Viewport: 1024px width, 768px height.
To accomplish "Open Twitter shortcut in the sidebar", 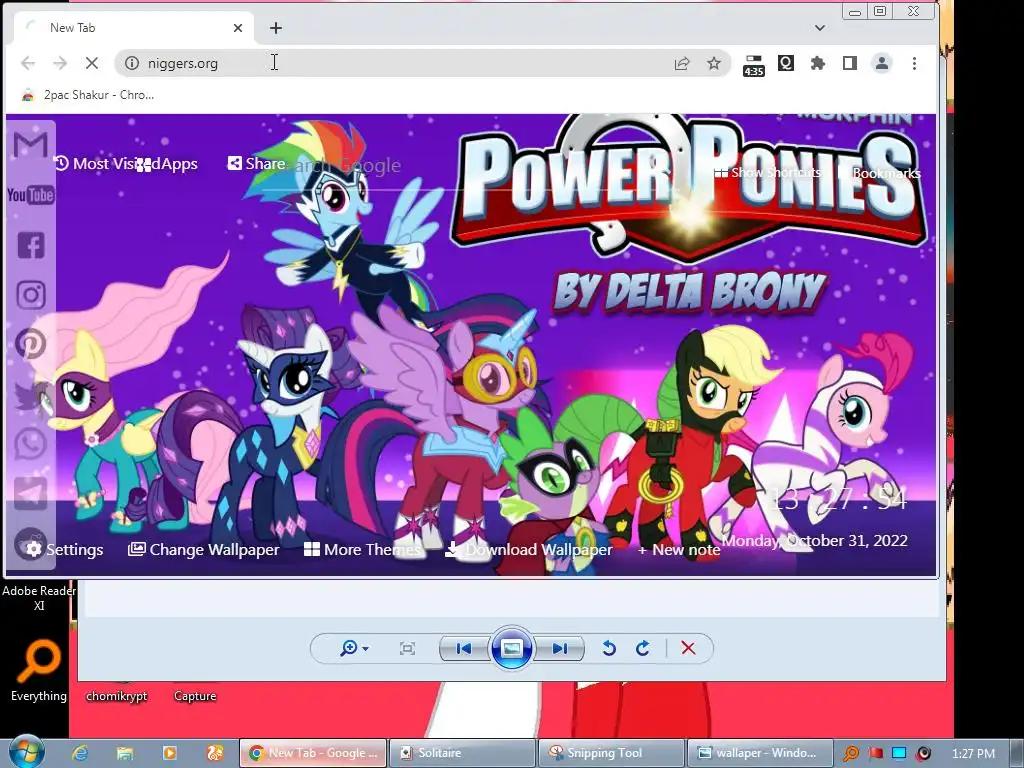I will [31, 394].
